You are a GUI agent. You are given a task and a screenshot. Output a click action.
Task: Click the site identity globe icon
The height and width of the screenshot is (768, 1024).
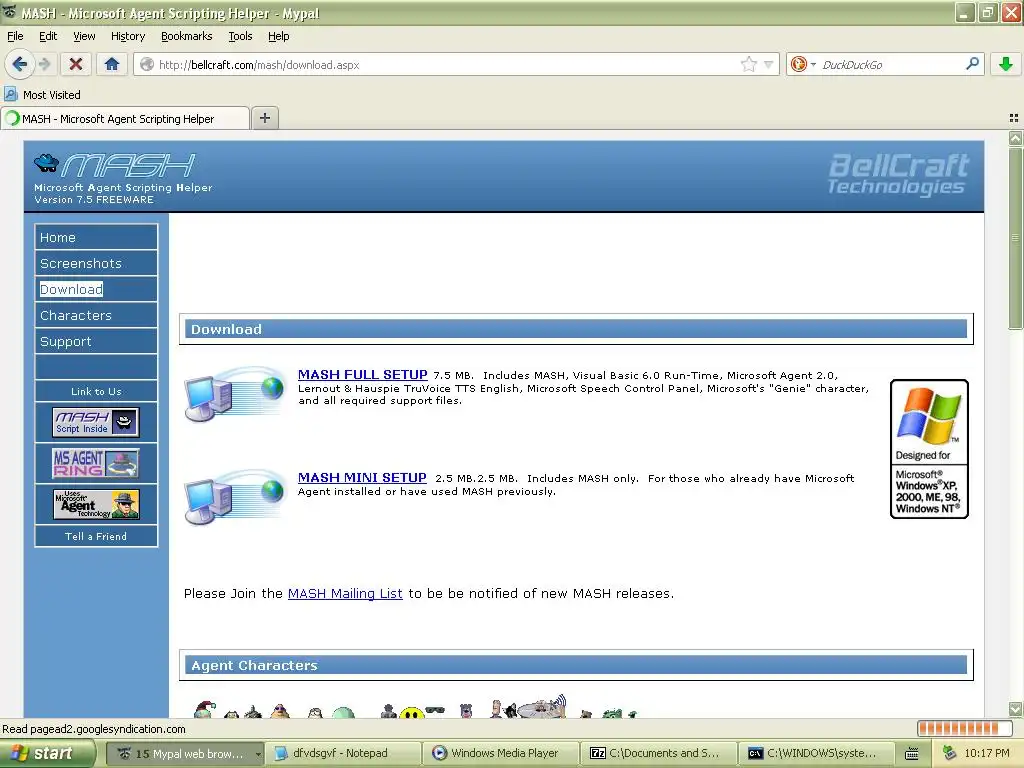(x=148, y=64)
